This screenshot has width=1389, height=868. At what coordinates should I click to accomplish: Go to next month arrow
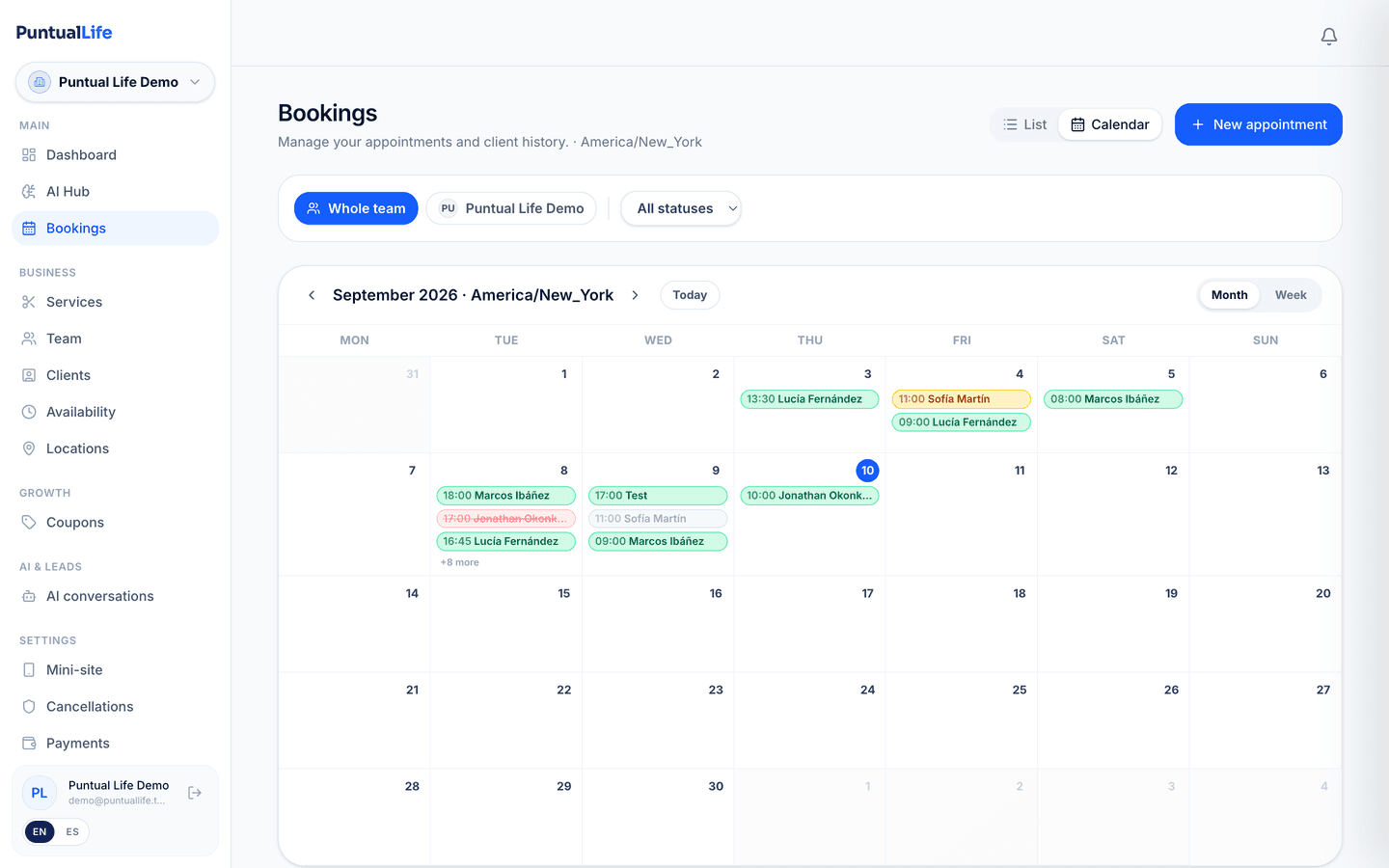pos(635,295)
